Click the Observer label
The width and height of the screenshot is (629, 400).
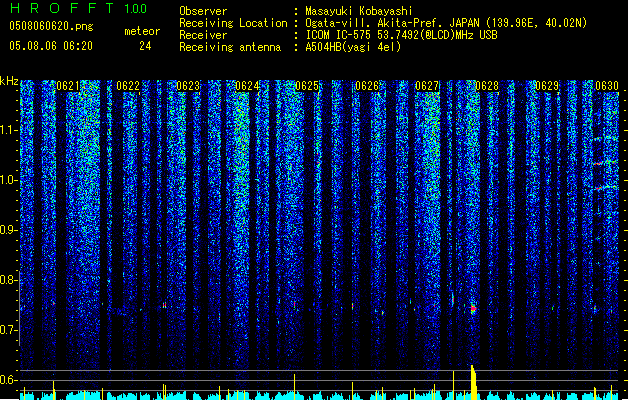click(203, 11)
